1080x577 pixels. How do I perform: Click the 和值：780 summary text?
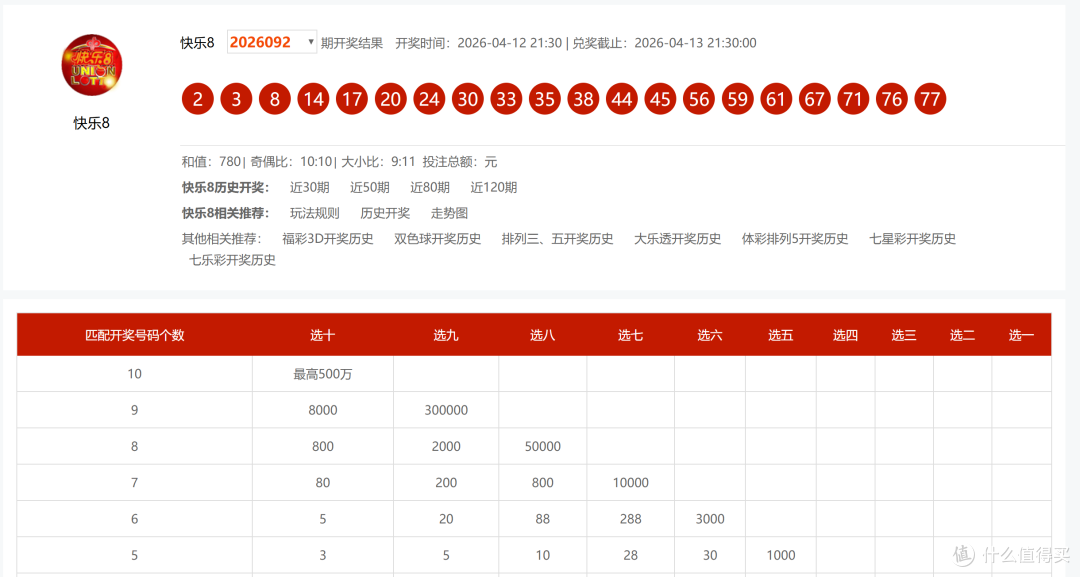(211, 162)
